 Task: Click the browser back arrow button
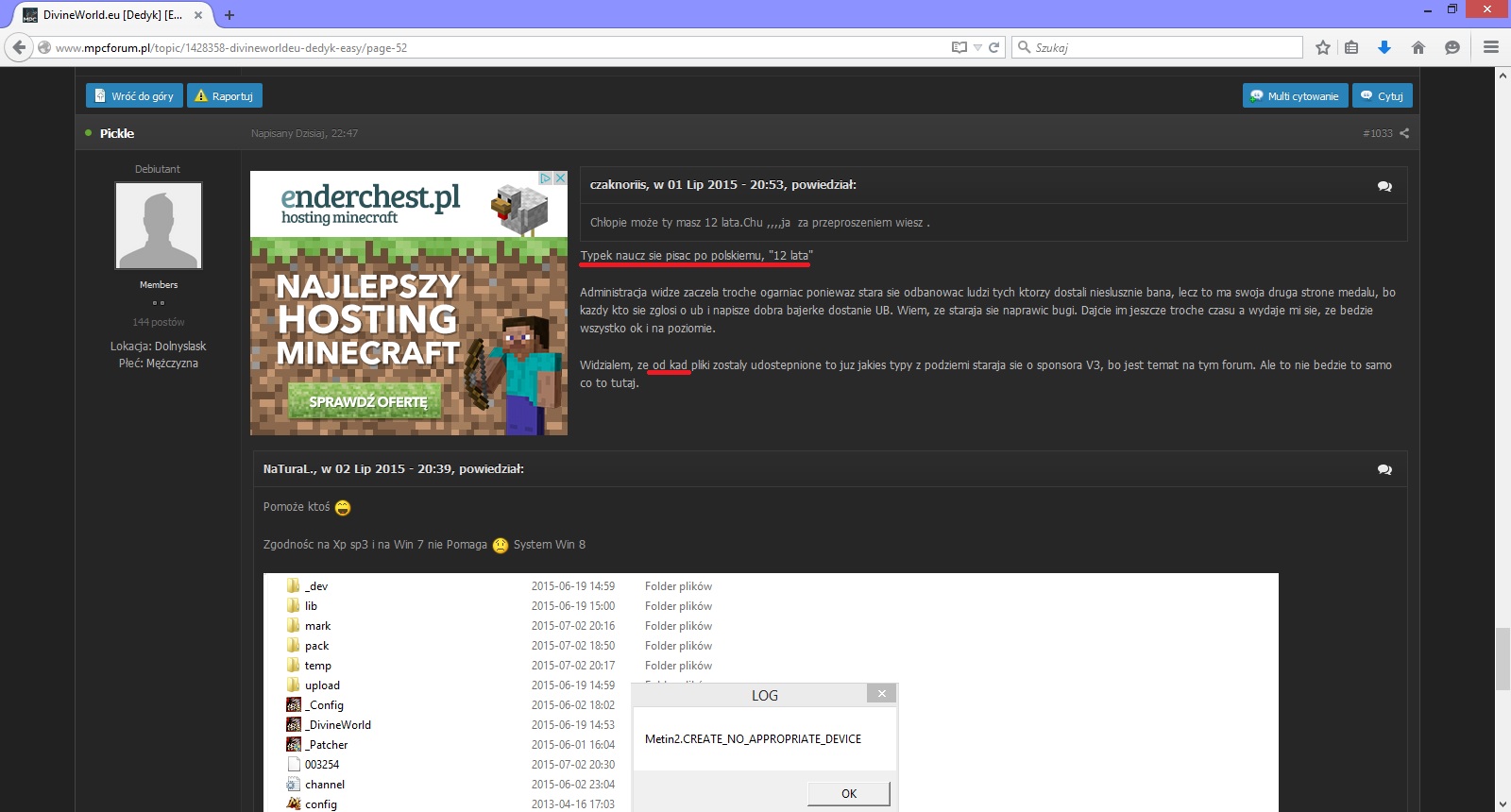coord(19,47)
